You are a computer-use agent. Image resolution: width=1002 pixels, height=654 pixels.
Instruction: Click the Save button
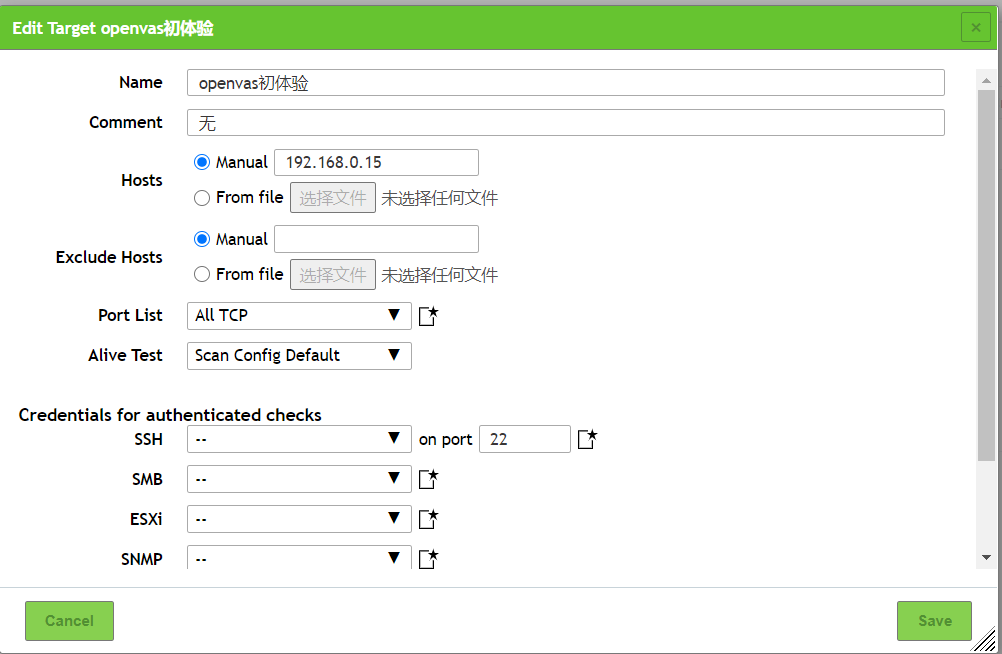click(934, 621)
